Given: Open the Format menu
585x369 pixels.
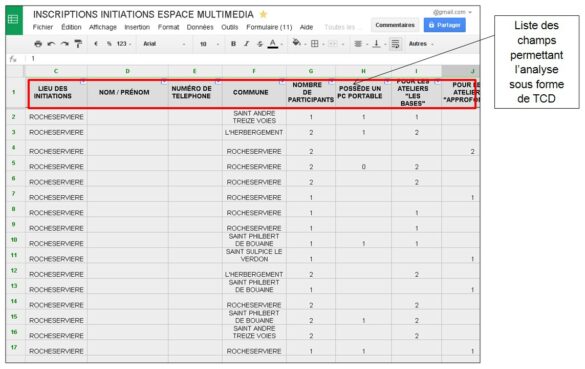Looking at the screenshot, I should (x=168, y=27).
